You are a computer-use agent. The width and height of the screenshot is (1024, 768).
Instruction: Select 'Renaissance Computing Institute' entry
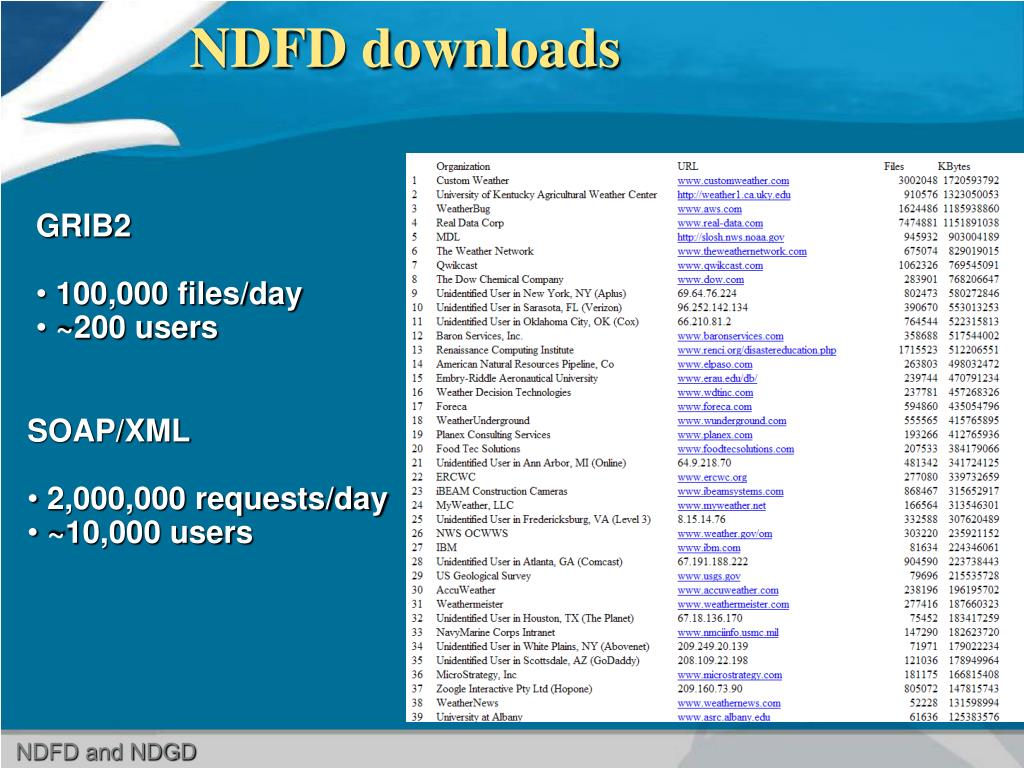(505, 350)
